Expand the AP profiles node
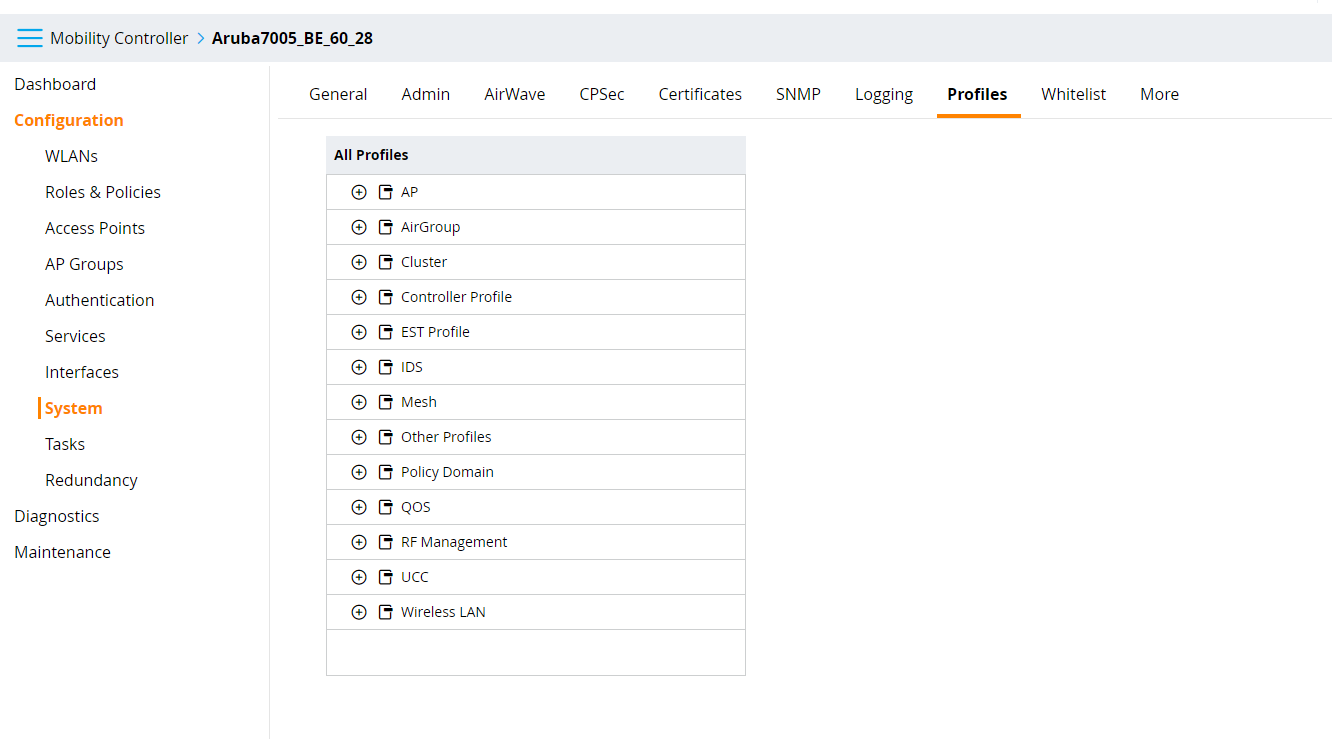 [359, 192]
